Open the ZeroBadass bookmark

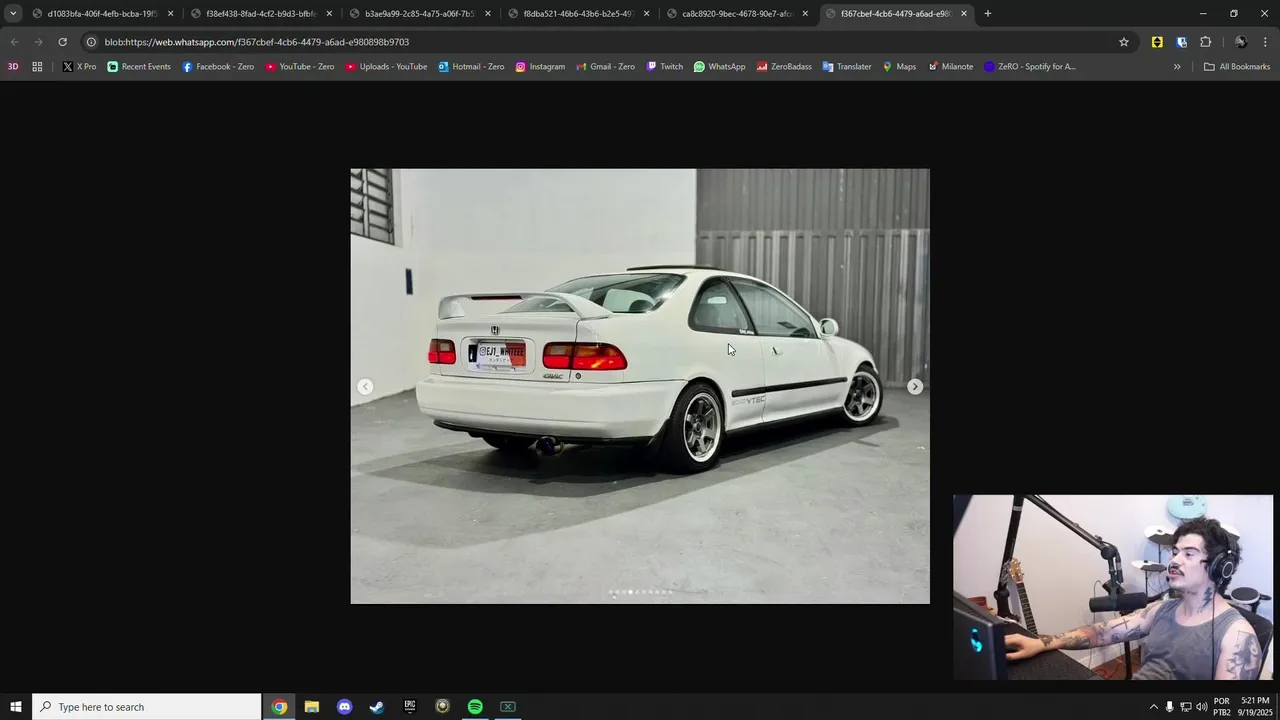point(784,67)
